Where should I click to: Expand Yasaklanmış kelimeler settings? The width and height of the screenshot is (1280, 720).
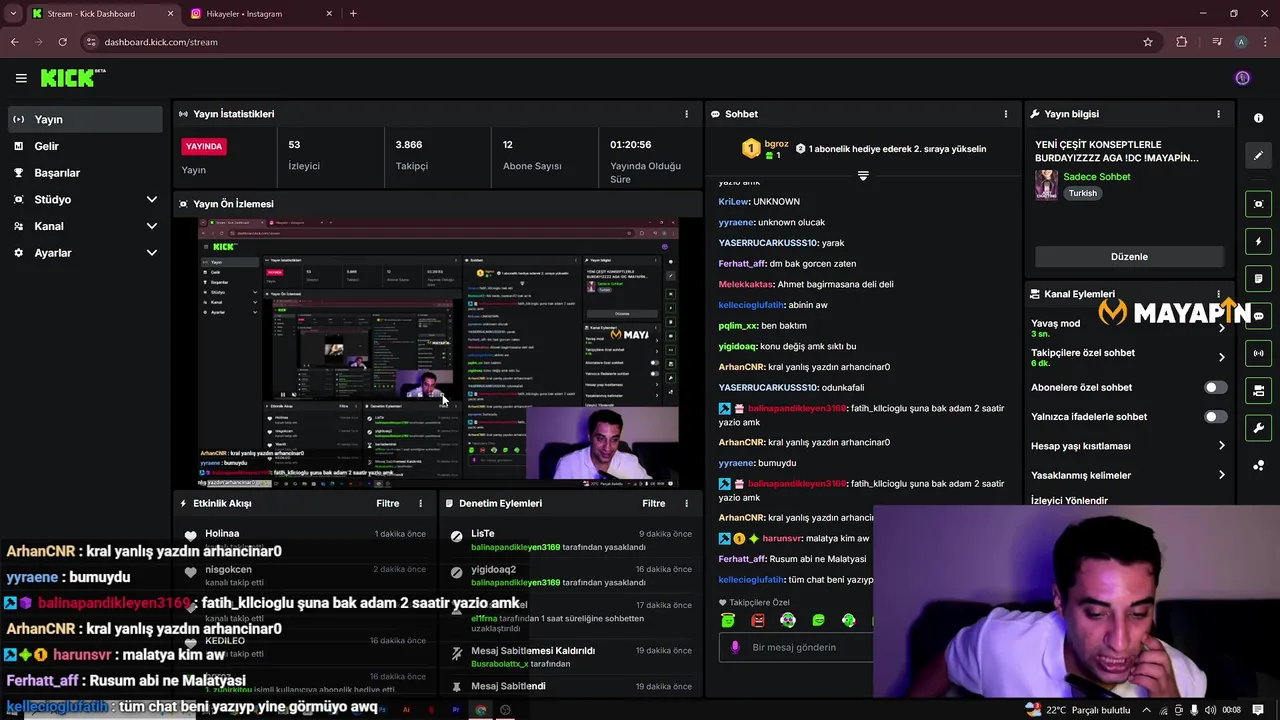(x=1221, y=475)
